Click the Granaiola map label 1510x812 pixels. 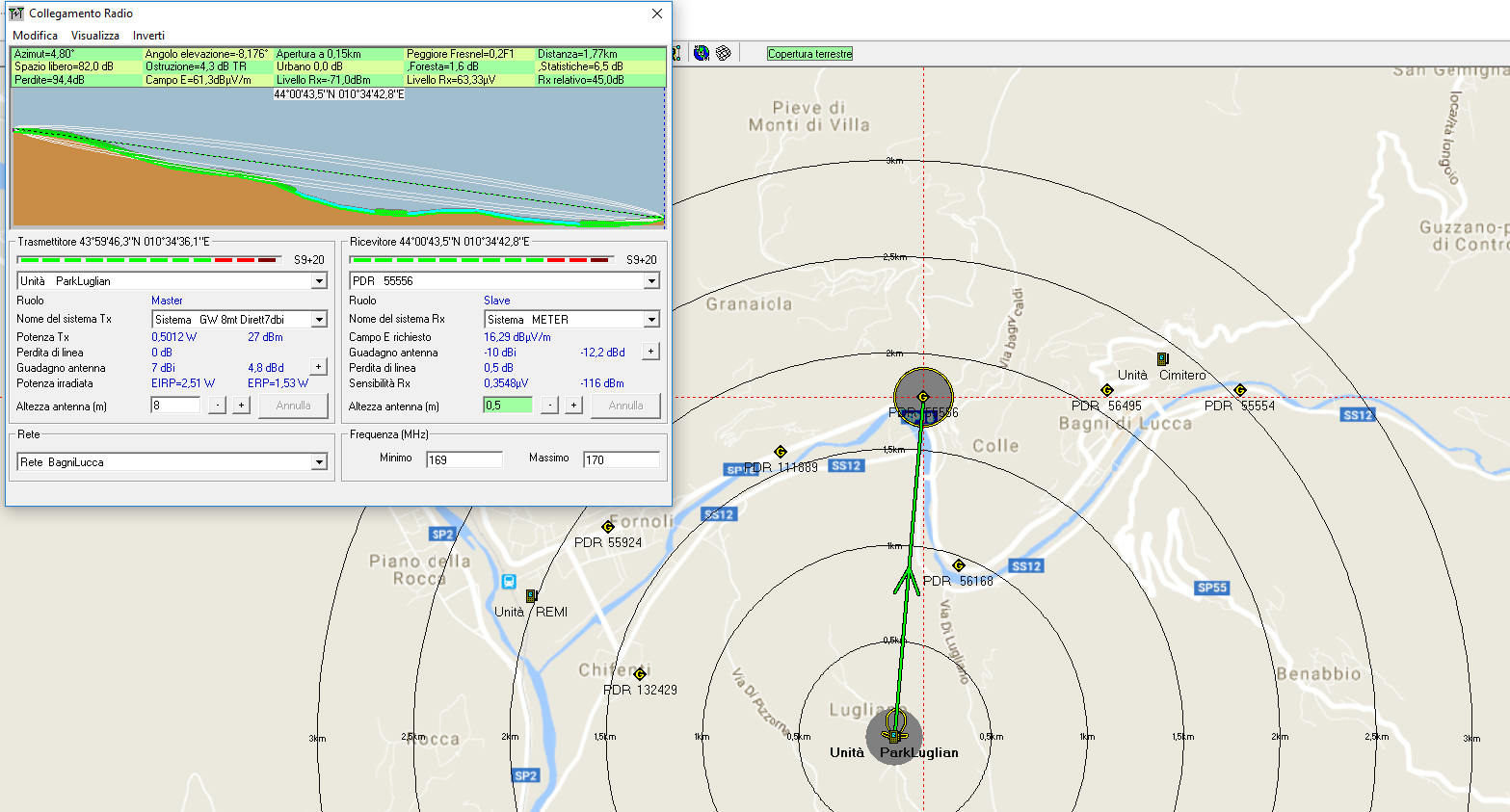(750, 304)
